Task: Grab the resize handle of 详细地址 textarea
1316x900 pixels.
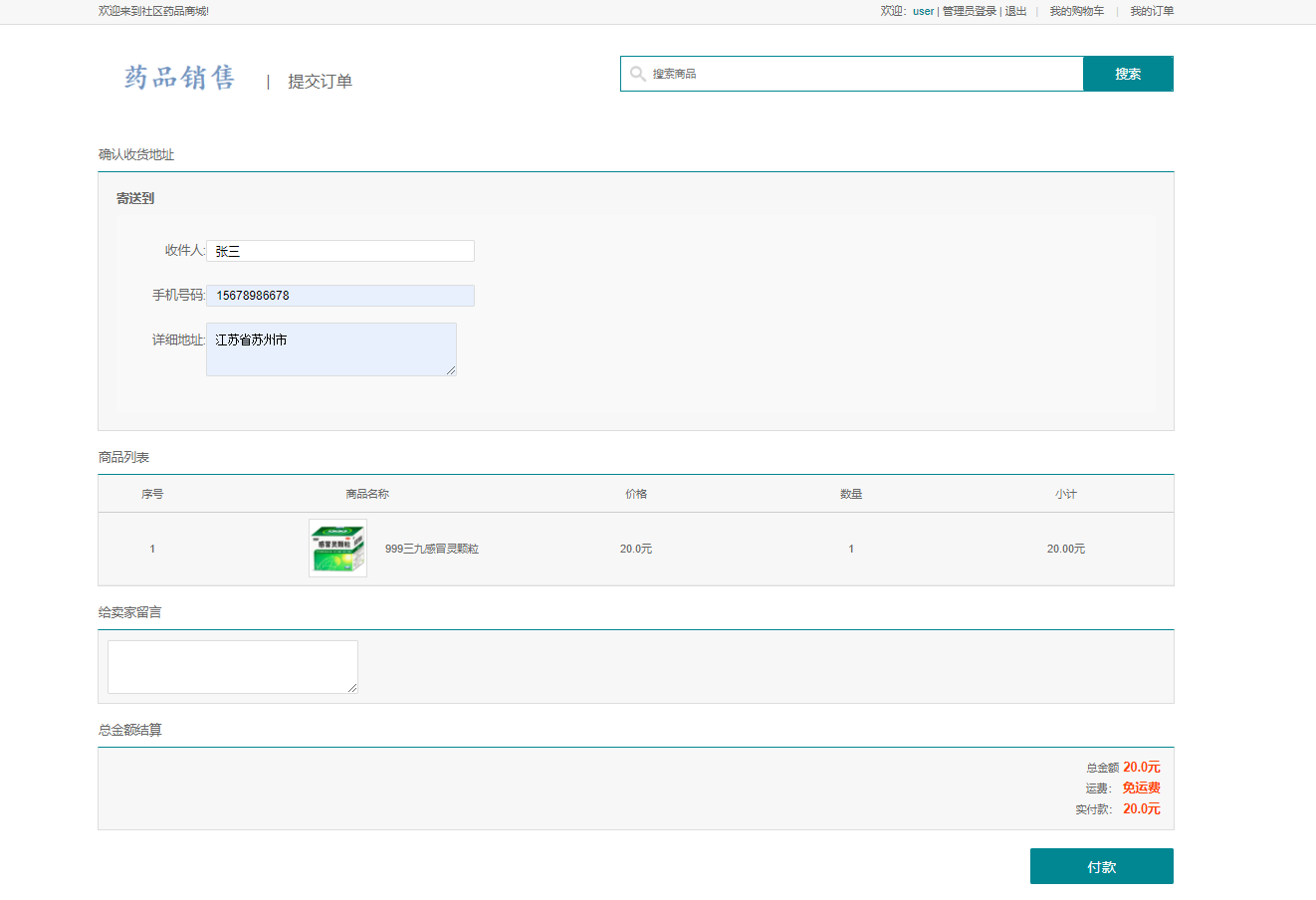Action: click(451, 370)
